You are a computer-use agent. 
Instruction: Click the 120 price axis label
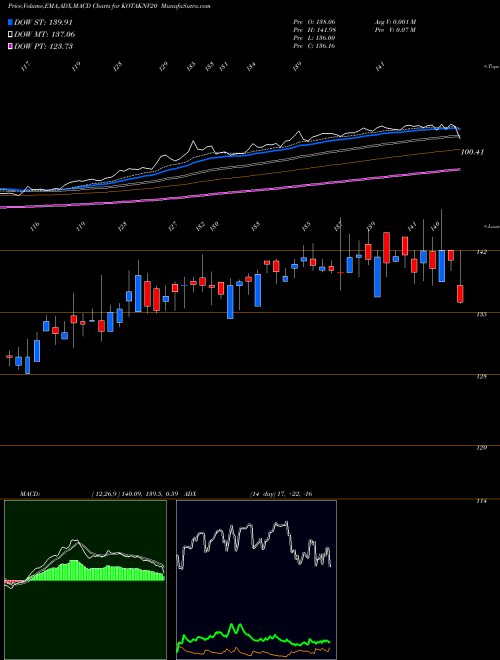pos(482,447)
